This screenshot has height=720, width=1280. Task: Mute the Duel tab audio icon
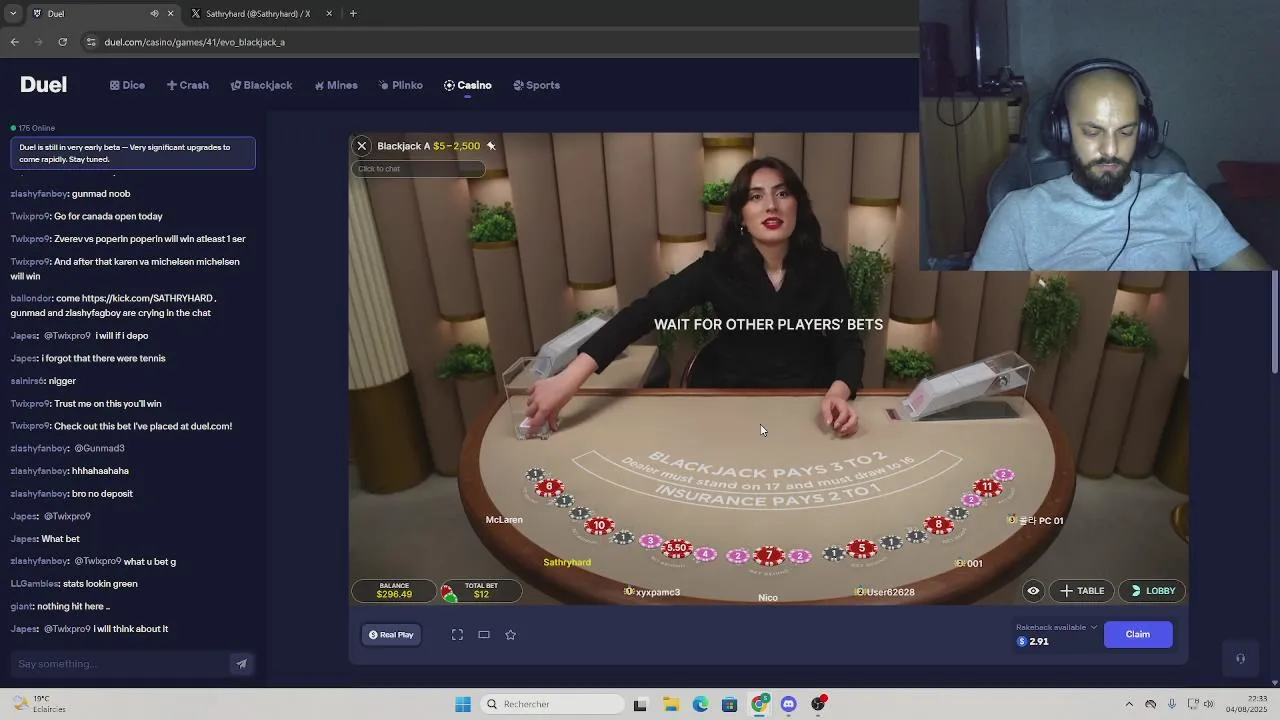(x=154, y=14)
